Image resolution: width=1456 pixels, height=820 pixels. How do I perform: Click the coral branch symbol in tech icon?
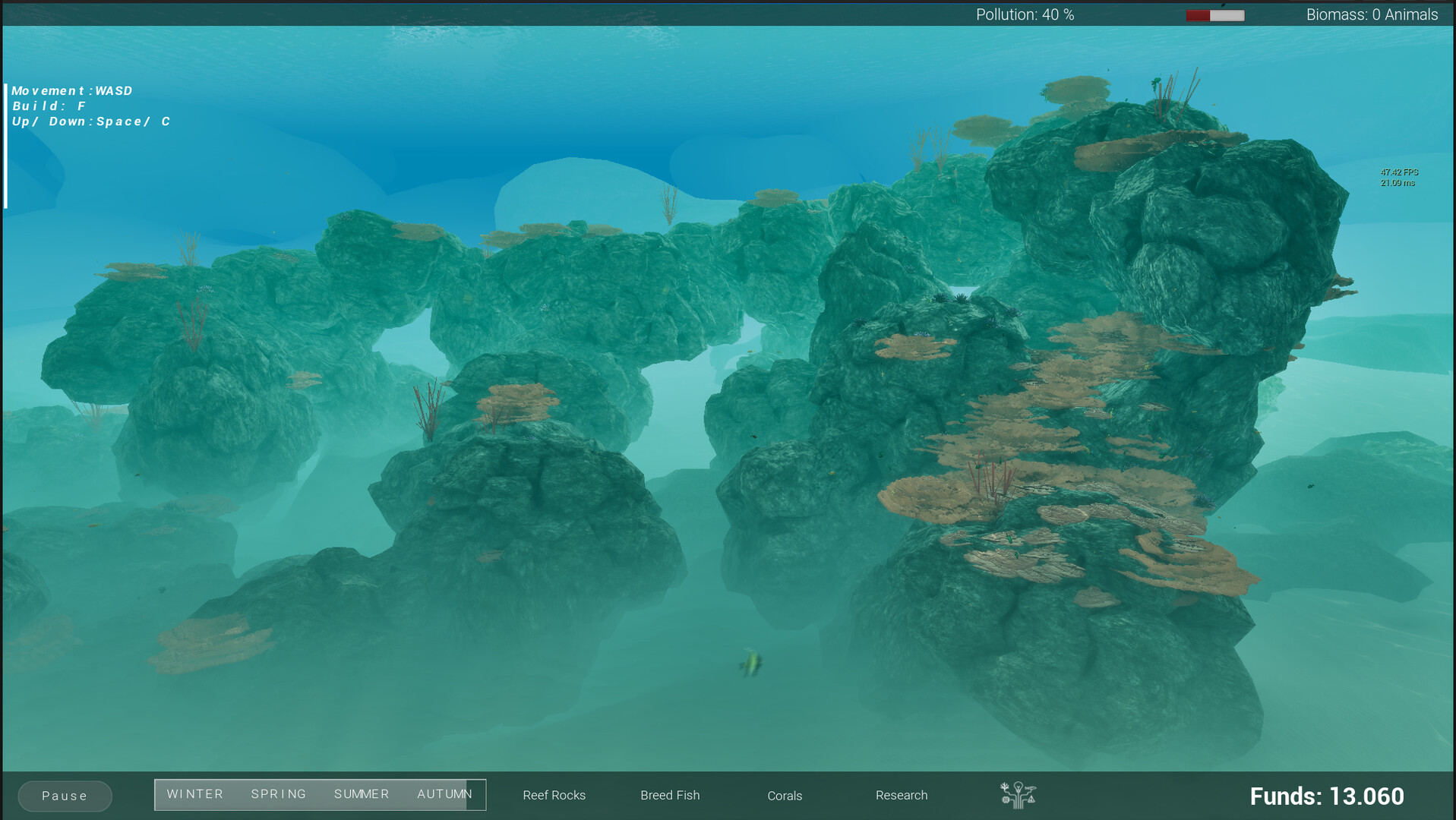click(1004, 787)
